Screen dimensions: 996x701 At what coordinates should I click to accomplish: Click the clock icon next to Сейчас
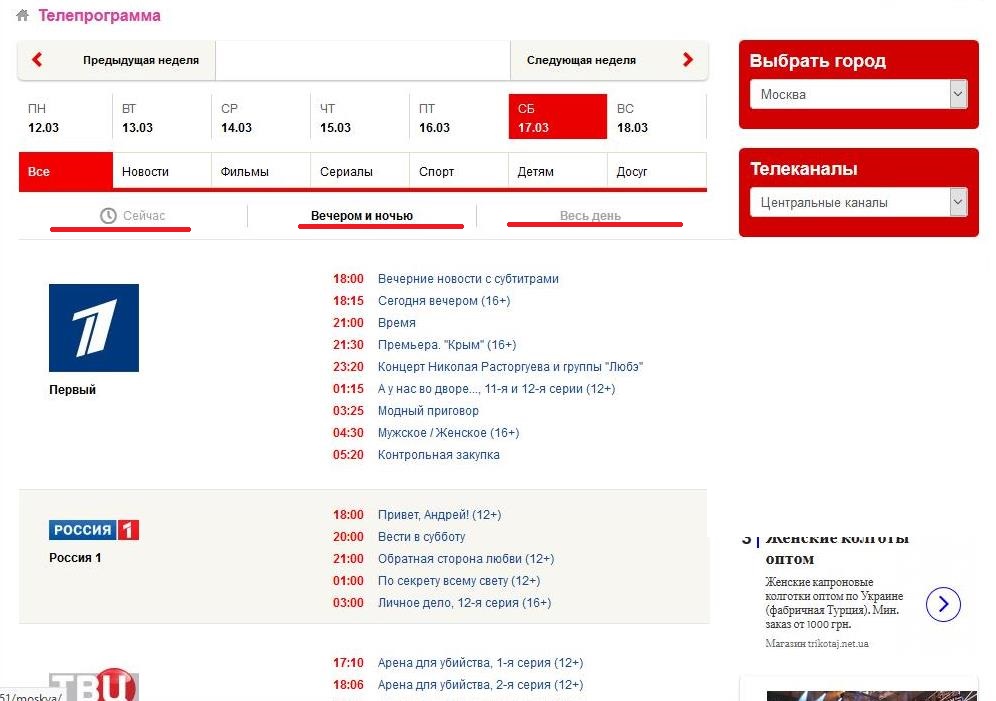[108, 216]
